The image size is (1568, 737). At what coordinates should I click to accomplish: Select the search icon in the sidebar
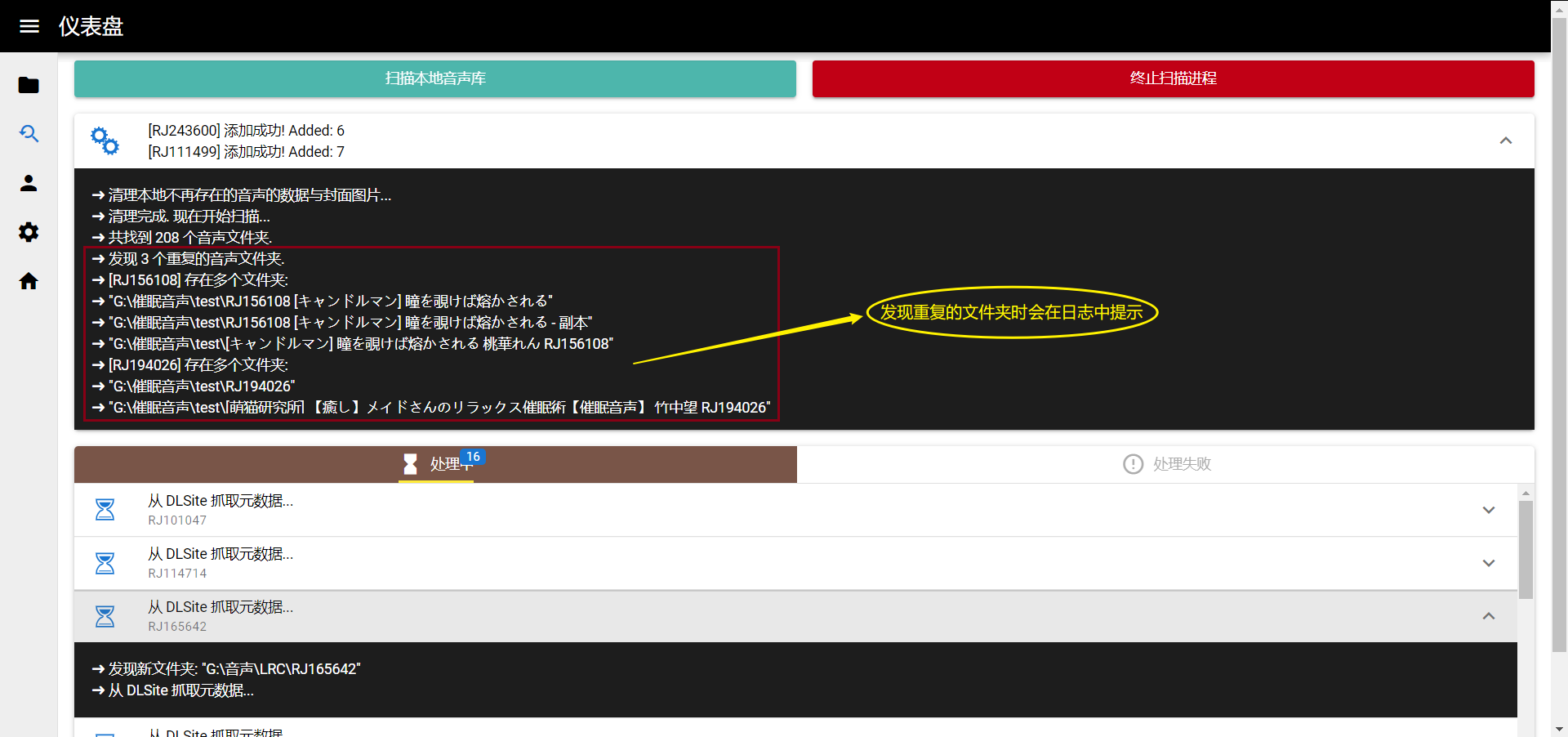pyautogui.click(x=29, y=134)
